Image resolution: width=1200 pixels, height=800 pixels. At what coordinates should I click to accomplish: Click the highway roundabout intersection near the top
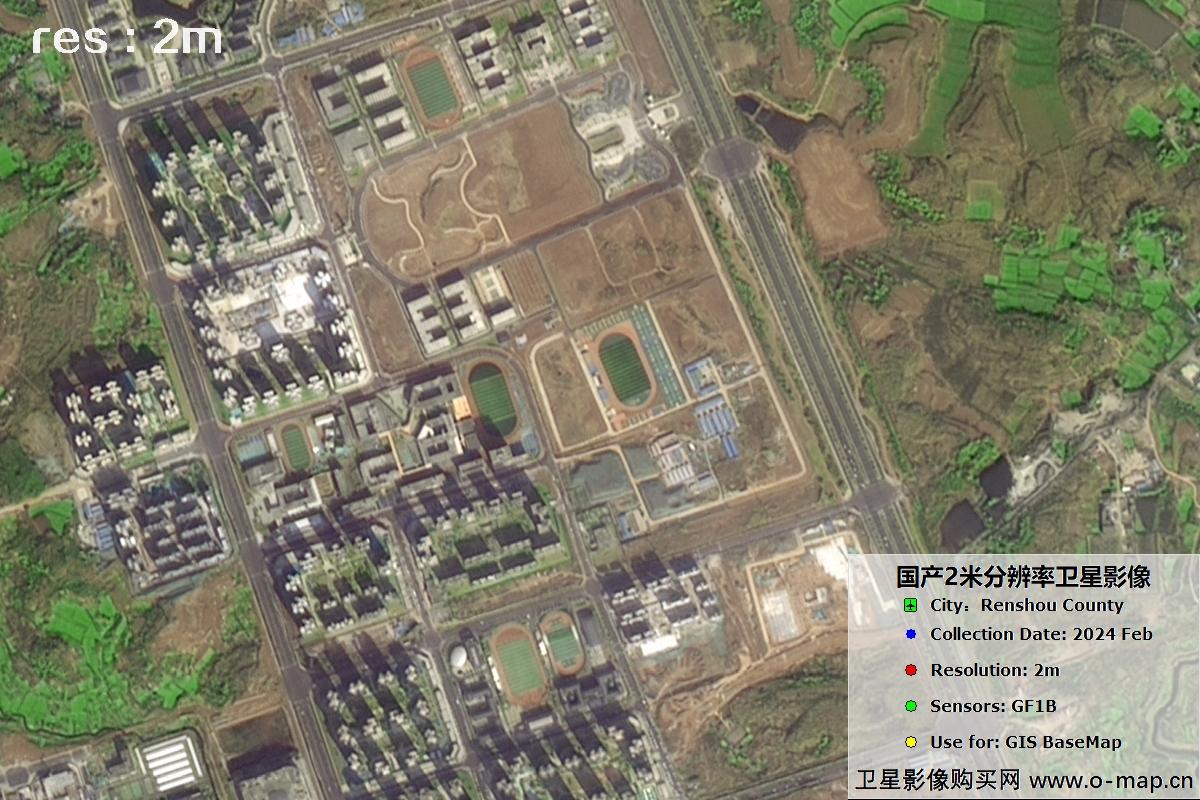[x=733, y=158]
